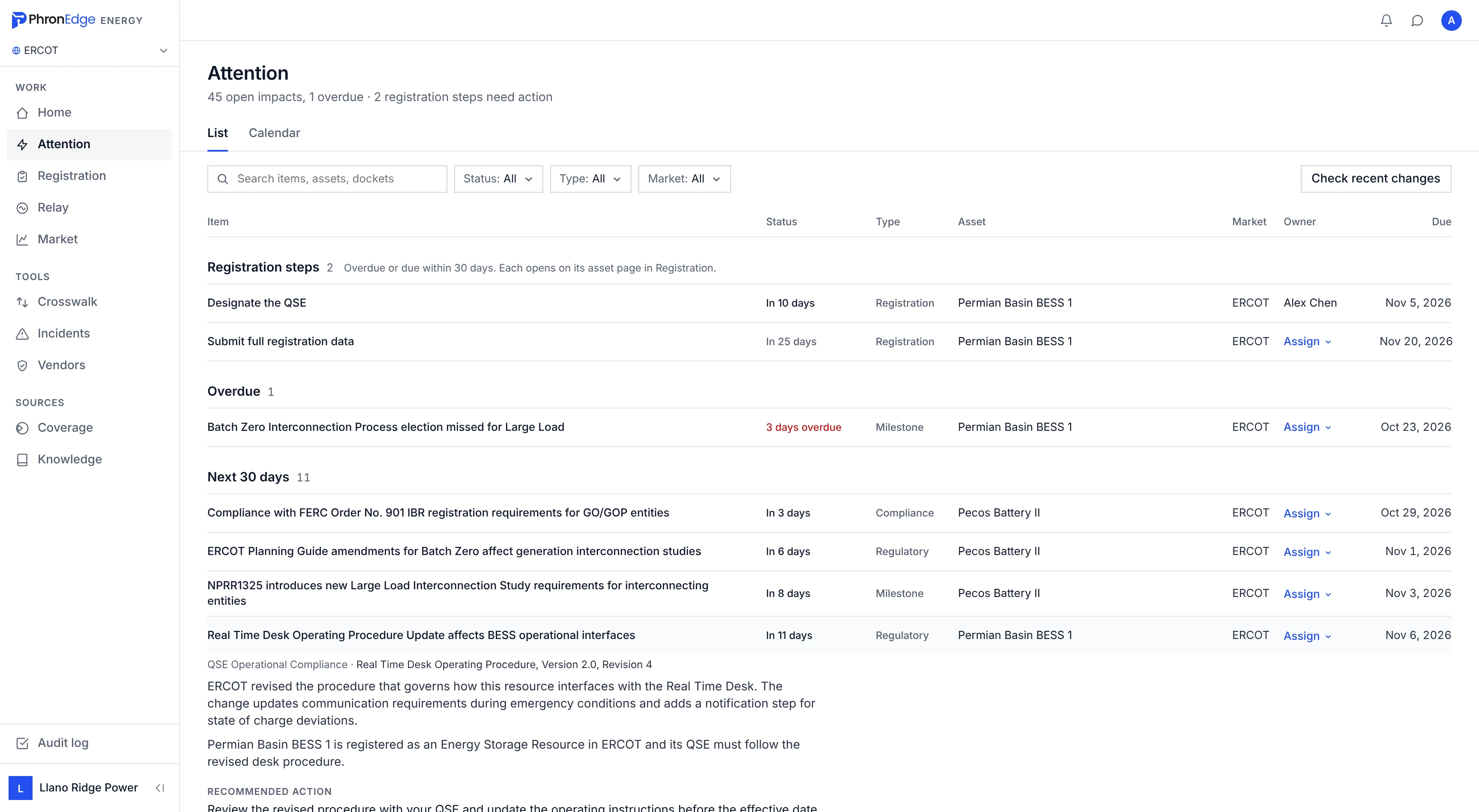
Task: Click the Relay wave icon
Action: 22,208
